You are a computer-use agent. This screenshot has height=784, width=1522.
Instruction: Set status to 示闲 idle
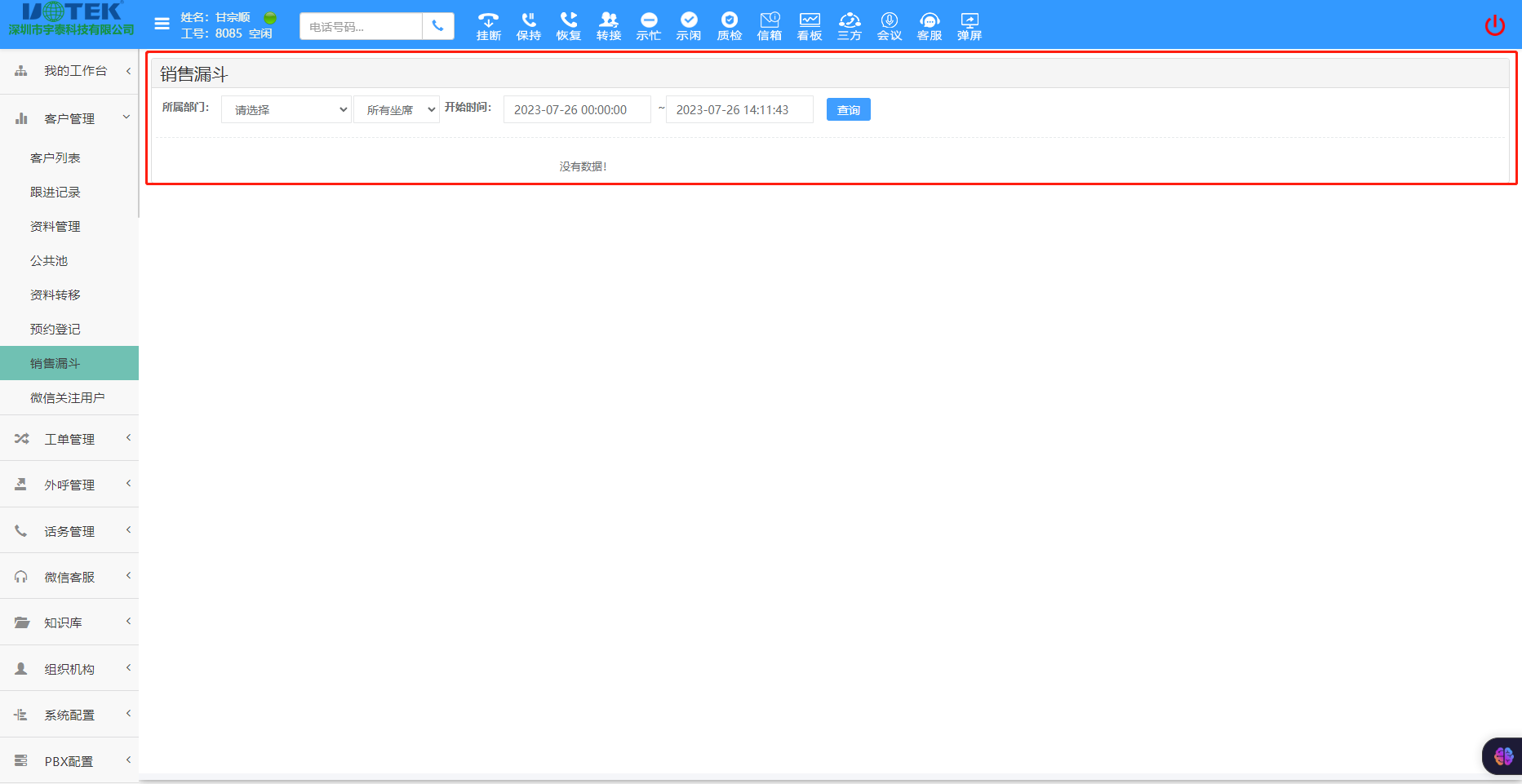point(689,25)
